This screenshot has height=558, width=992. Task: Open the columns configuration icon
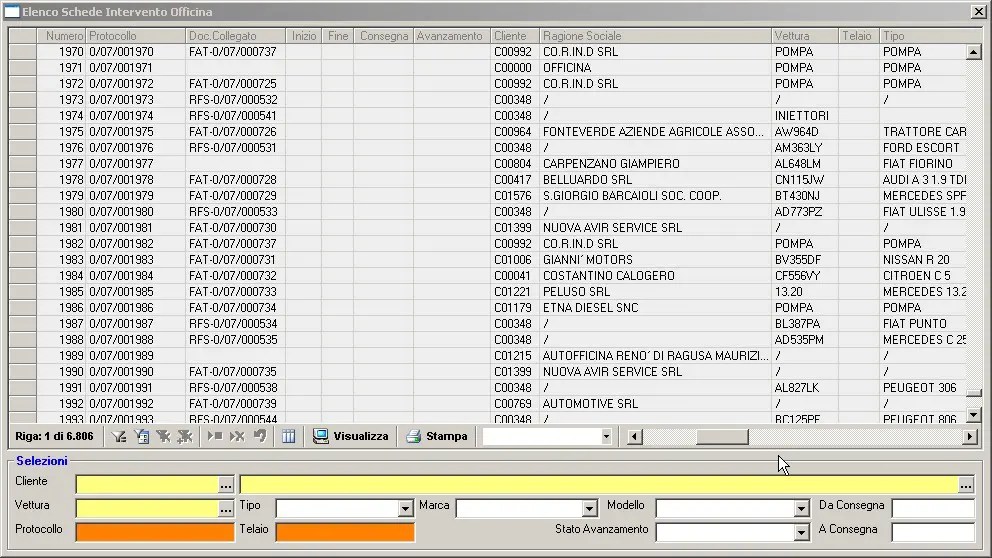pos(288,437)
